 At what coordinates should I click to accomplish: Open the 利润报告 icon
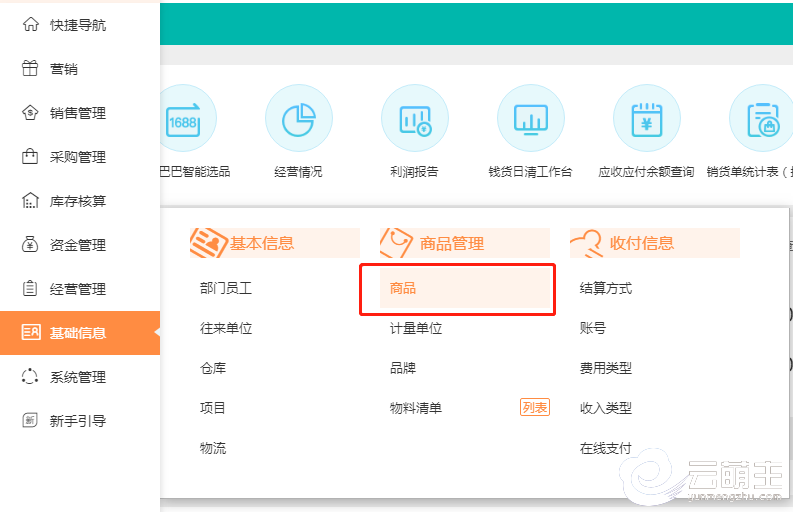pyautogui.click(x=413, y=119)
